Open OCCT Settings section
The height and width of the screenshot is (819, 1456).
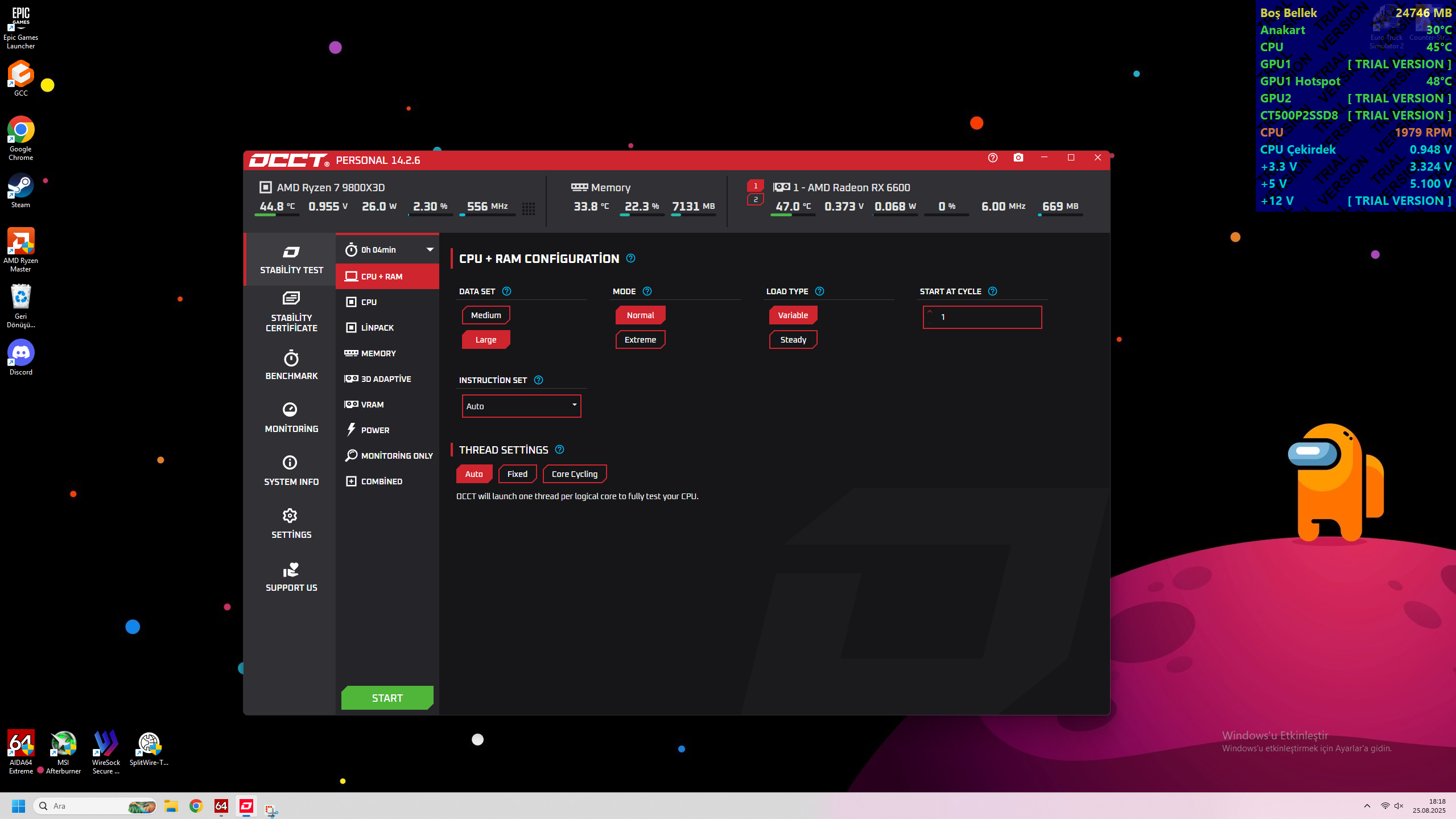(291, 524)
